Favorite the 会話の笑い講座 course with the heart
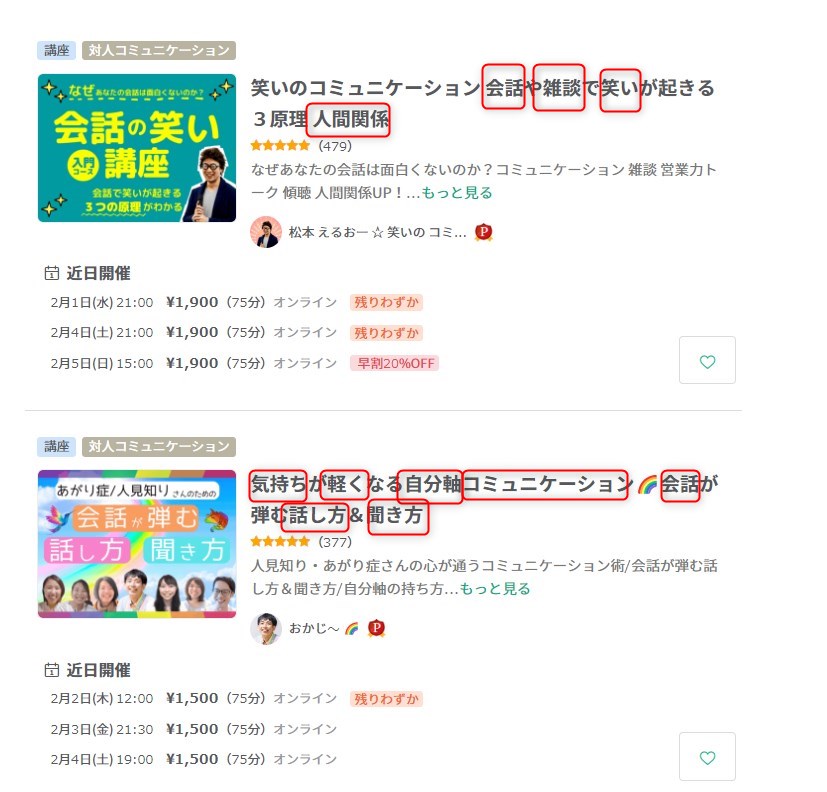Image resolution: width=827 pixels, height=792 pixels. point(707,360)
